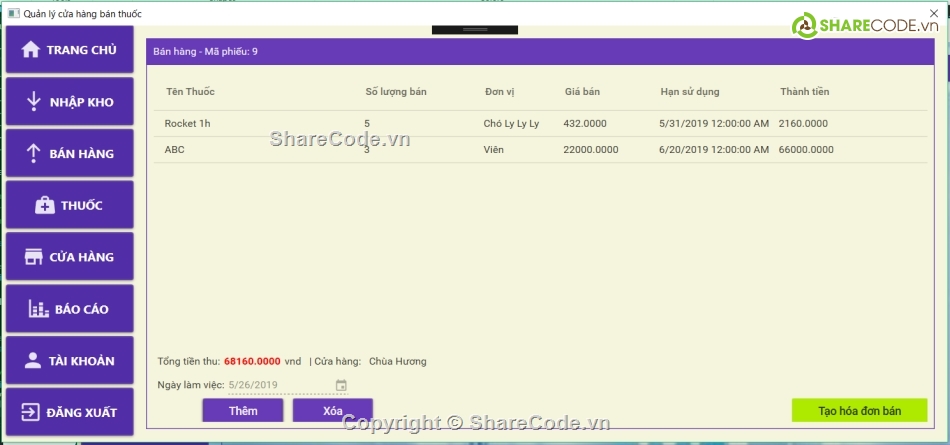This screenshot has height=445, width=950.
Task: Click the Tên Thuốc column header
Action: 191,92
